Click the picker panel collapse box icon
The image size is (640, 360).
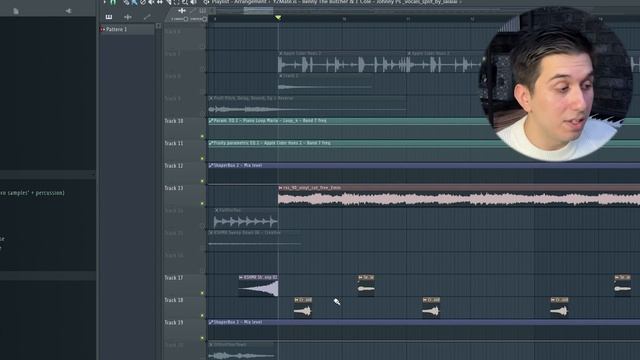[x=158, y=26]
